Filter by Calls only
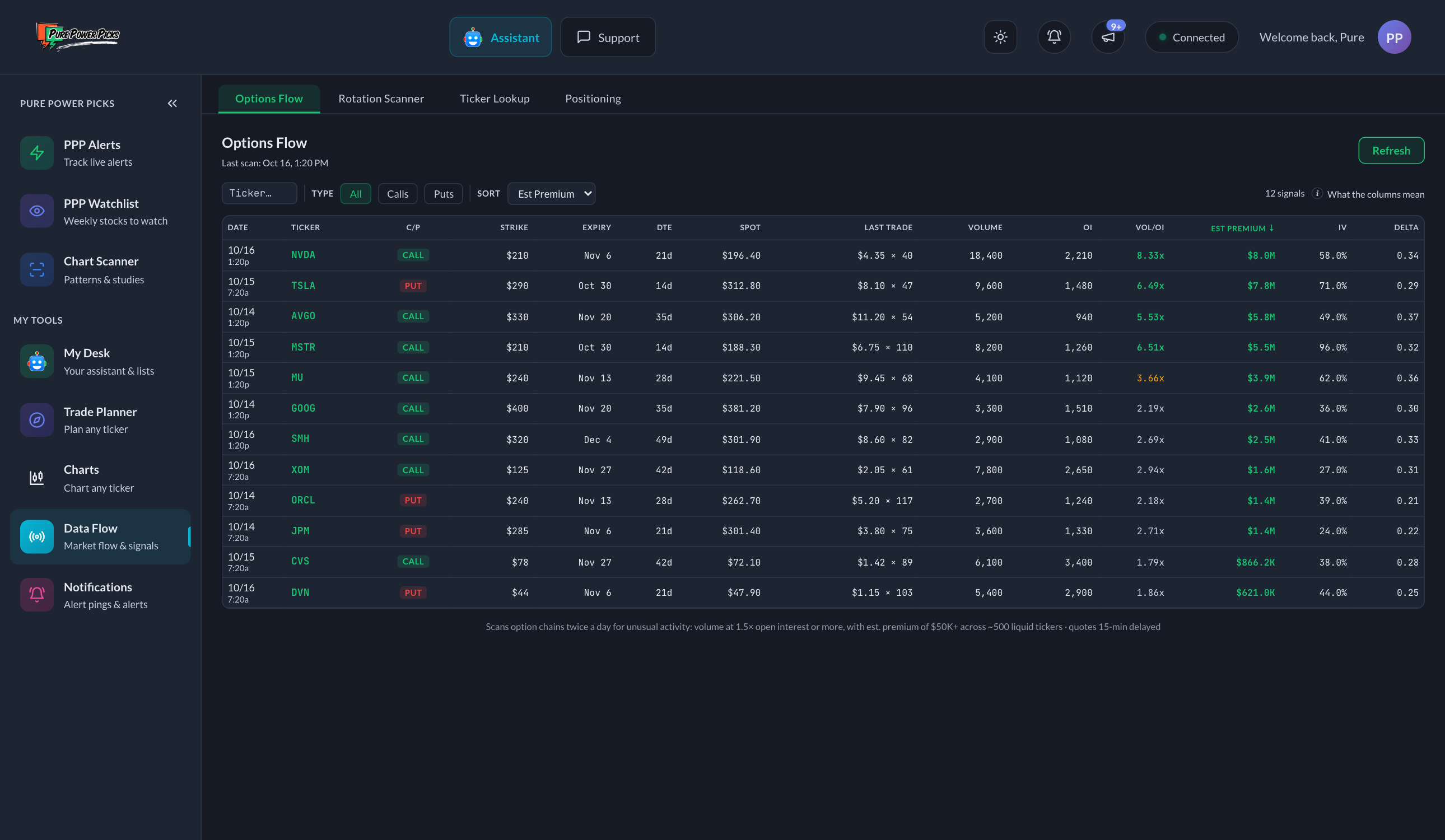This screenshot has width=1445, height=840. coord(398,194)
